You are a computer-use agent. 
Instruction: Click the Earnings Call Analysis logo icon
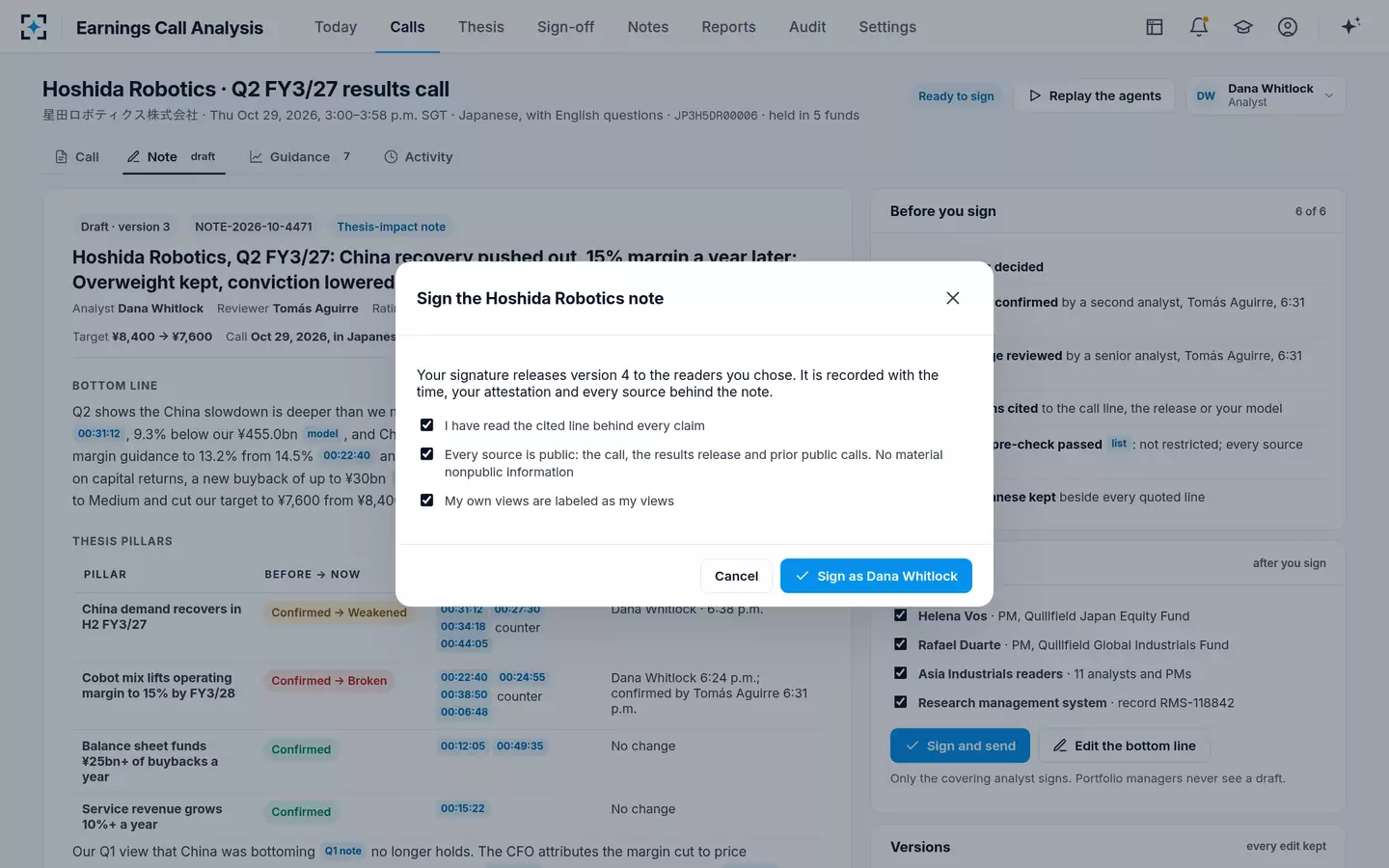click(x=34, y=27)
